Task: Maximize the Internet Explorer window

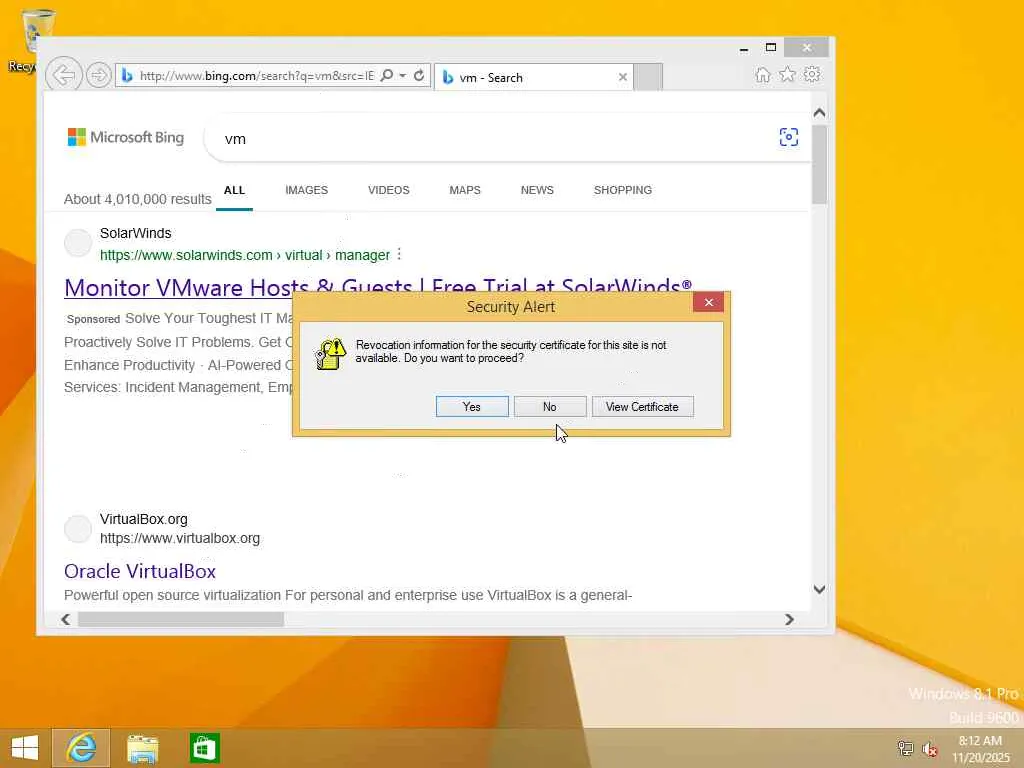Action: coord(771,48)
